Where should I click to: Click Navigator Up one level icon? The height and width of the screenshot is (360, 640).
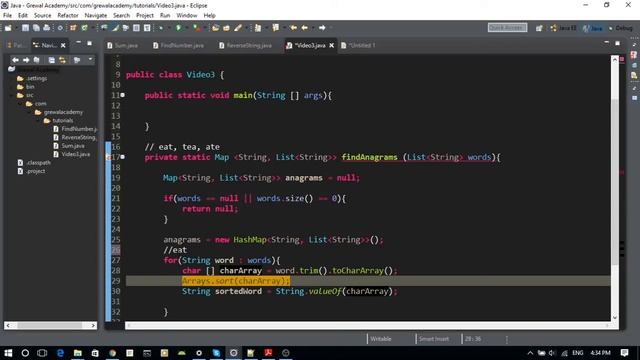[x=36, y=60]
